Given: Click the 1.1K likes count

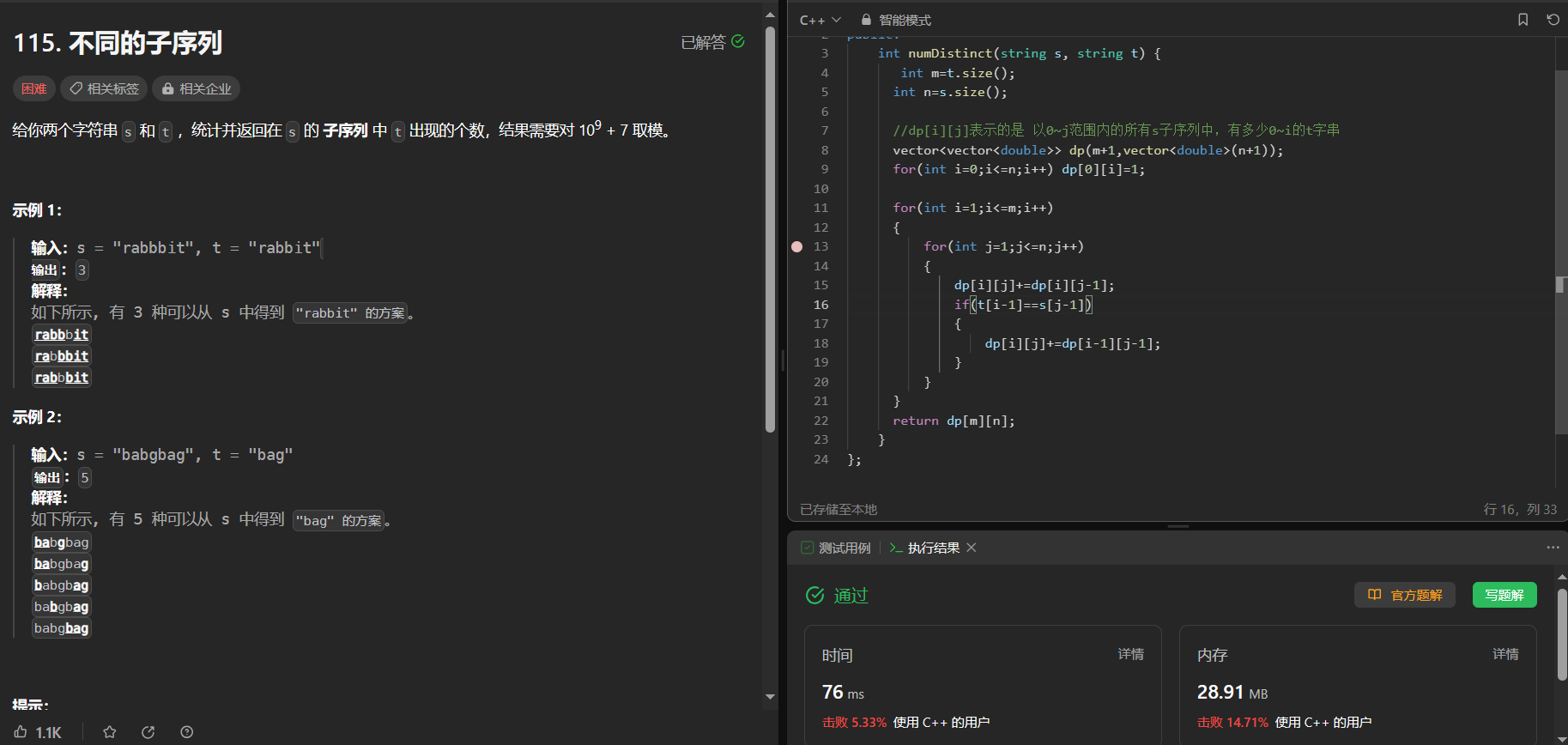Looking at the screenshot, I should pyautogui.click(x=48, y=732).
